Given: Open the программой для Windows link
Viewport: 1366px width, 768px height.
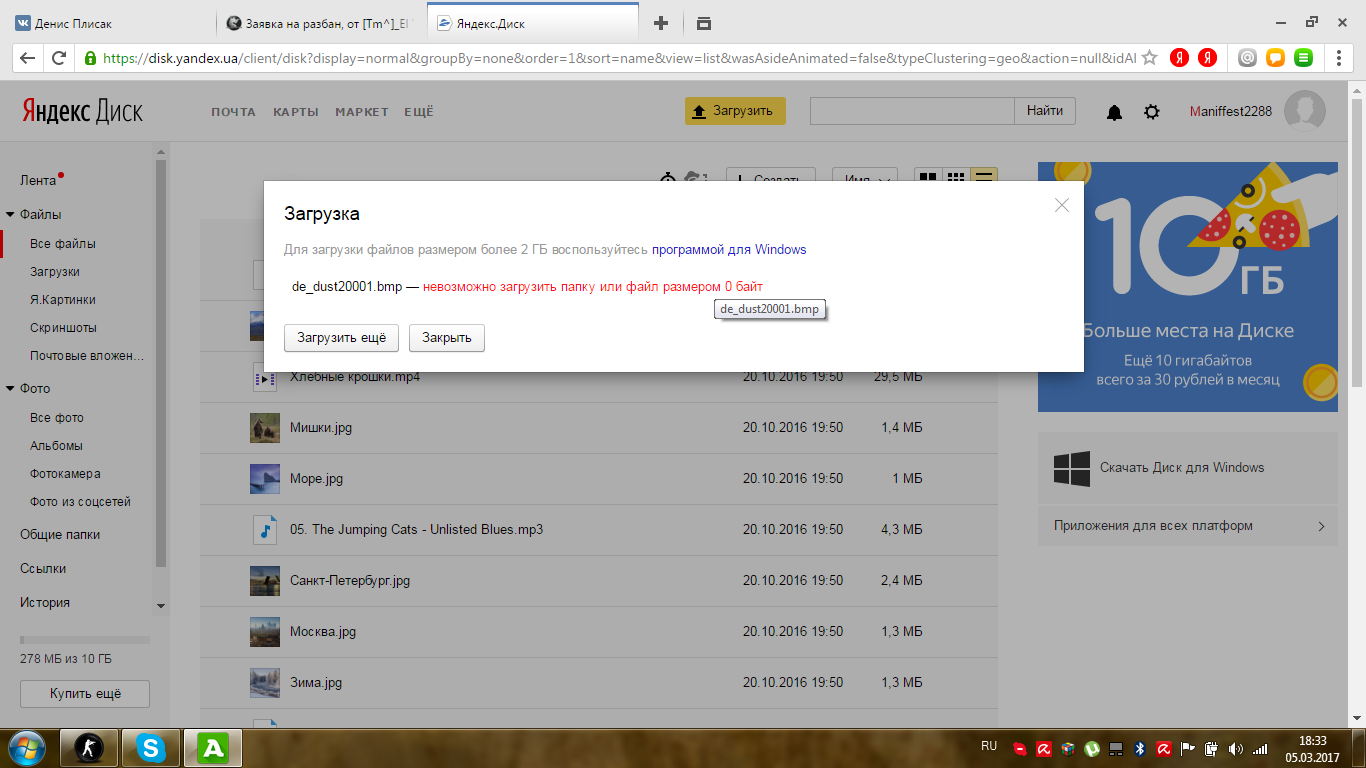Looking at the screenshot, I should (x=729, y=250).
